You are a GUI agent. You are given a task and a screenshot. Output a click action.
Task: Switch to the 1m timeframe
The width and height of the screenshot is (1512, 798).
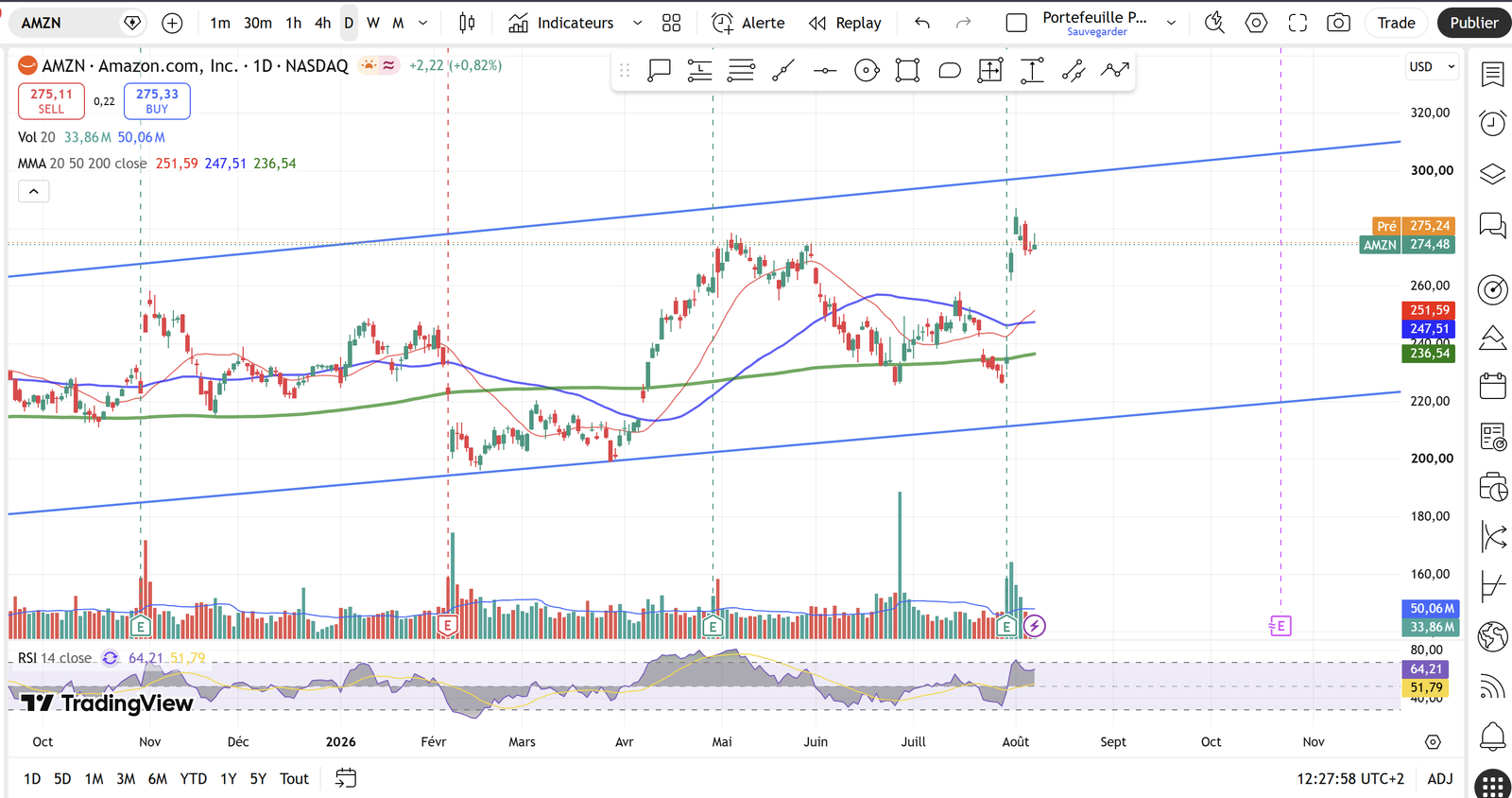pyautogui.click(x=220, y=23)
